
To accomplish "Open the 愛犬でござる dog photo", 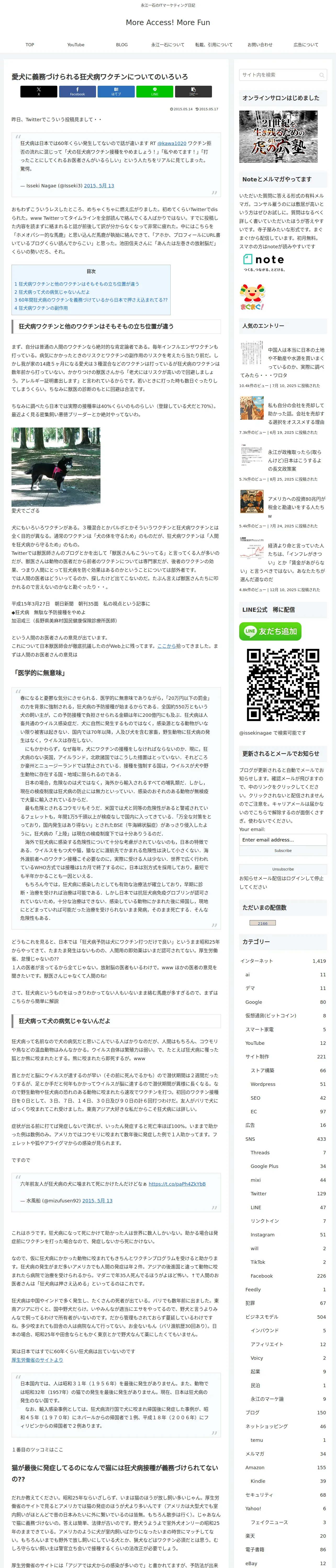I will pyautogui.click(x=55, y=467).
